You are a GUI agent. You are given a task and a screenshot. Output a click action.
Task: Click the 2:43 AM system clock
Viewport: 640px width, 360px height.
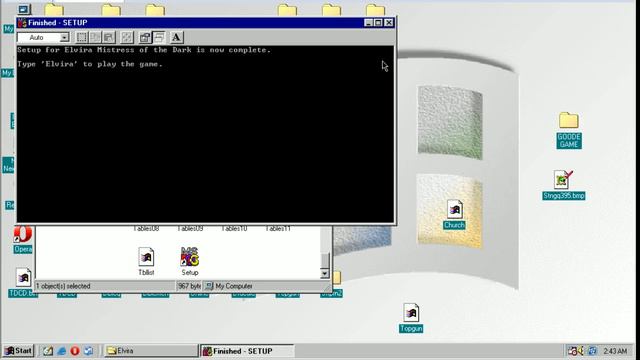615,351
